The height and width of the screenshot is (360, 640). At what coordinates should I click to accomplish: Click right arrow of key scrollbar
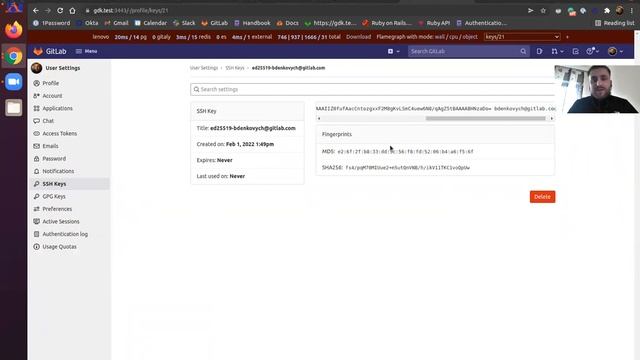[552, 118]
